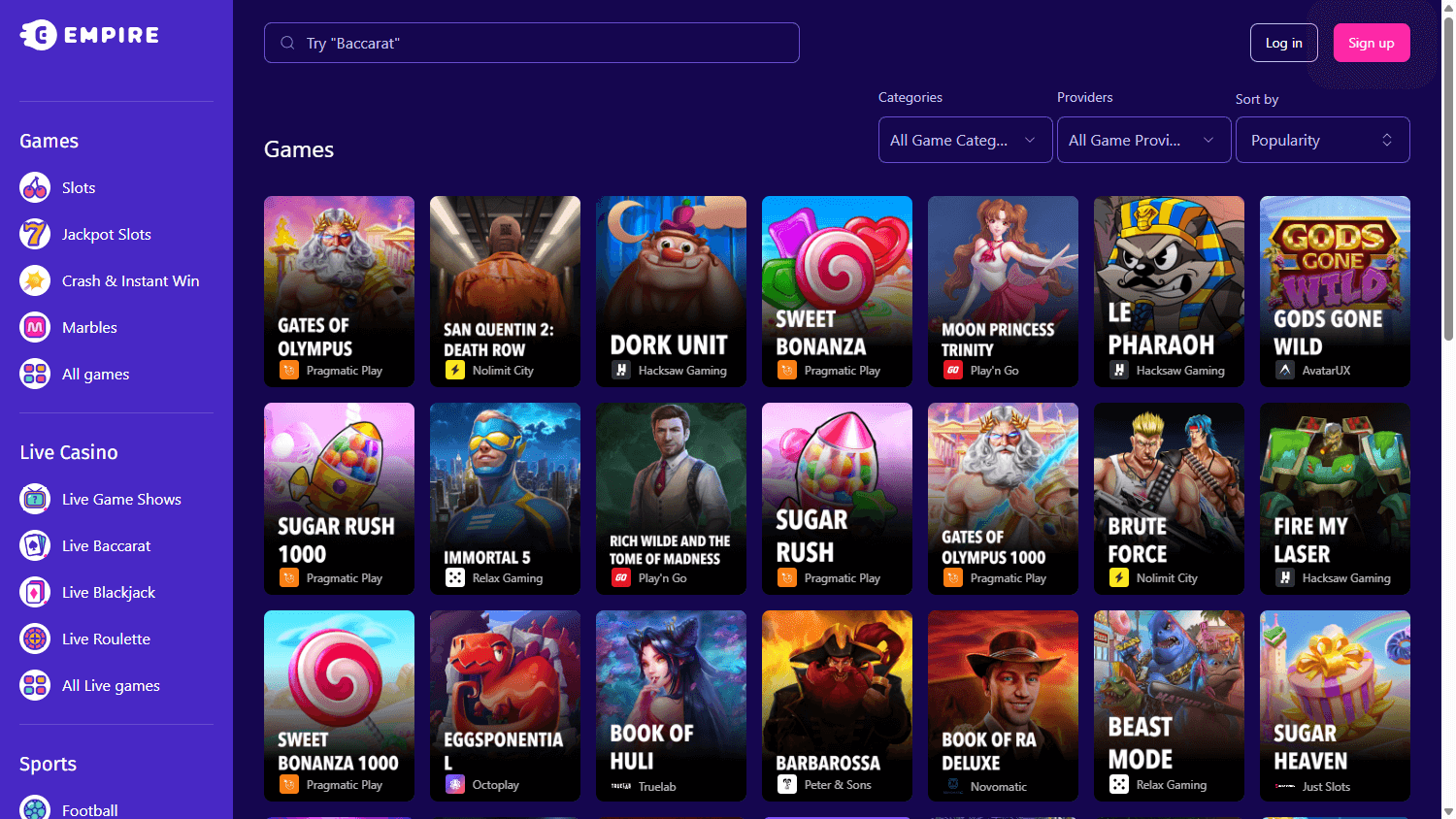Viewport: 1456px width, 819px height.
Task: Click Play'n Go icon under Moon Princess Trinity
Action: [953, 370]
